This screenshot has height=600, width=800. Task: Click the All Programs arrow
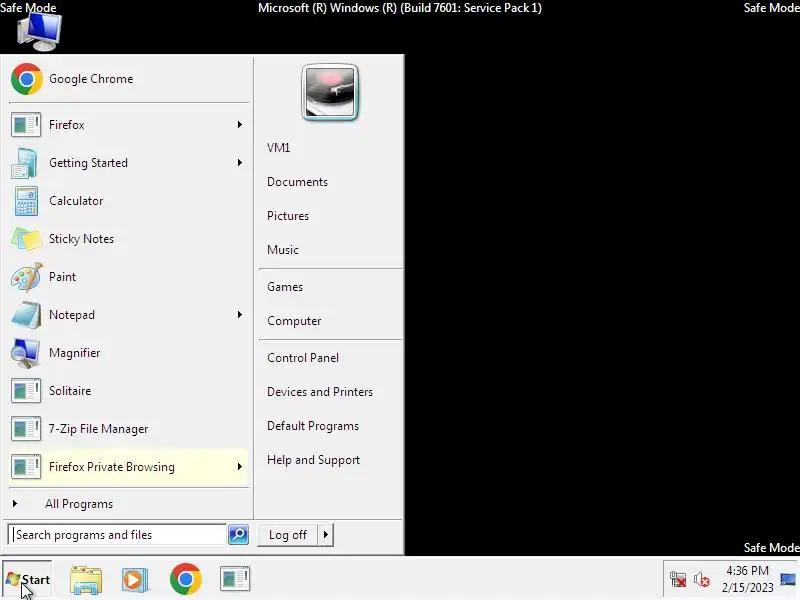click(x=15, y=504)
